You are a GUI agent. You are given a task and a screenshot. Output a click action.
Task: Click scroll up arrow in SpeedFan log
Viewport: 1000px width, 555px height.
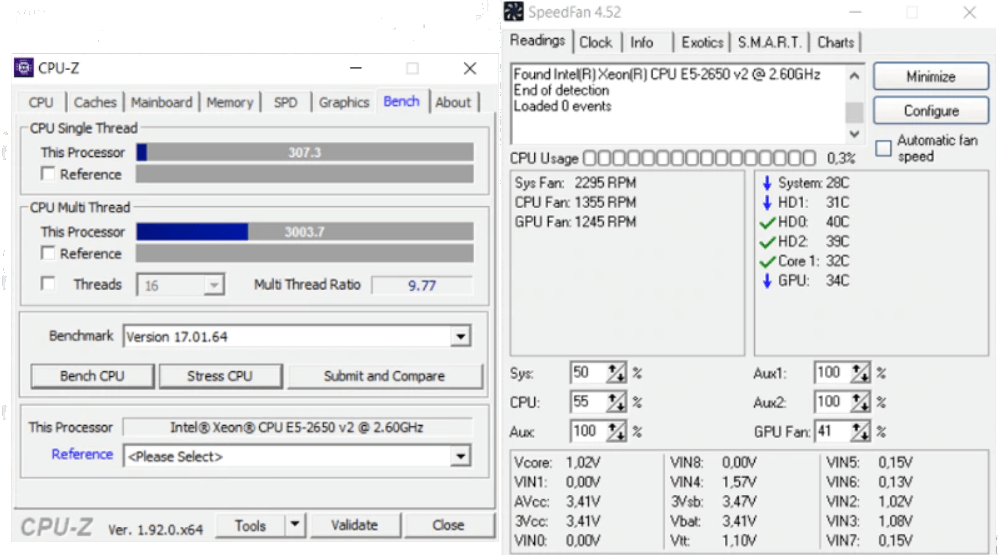(x=854, y=76)
